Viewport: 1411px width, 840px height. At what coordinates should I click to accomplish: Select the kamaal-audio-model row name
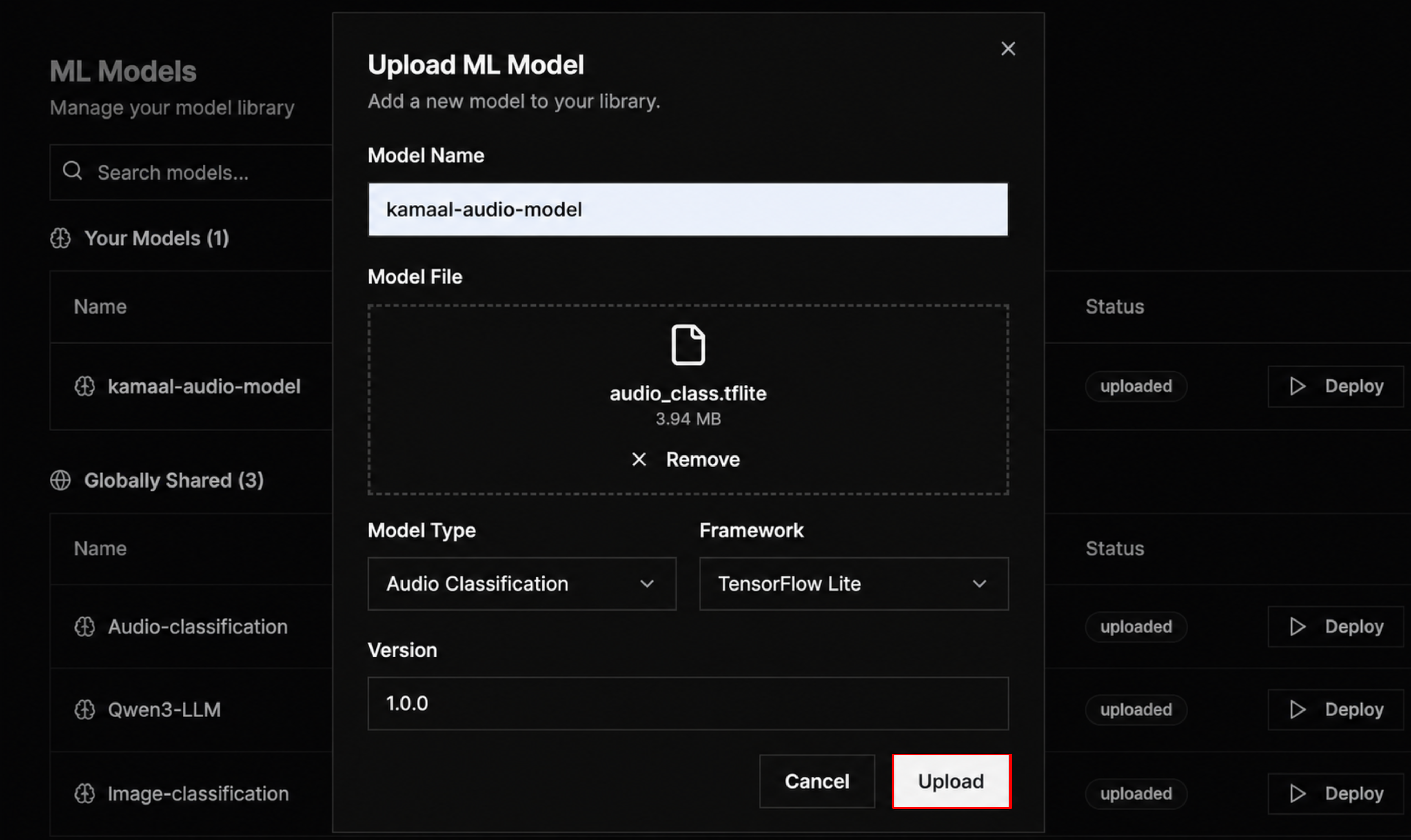coord(204,387)
